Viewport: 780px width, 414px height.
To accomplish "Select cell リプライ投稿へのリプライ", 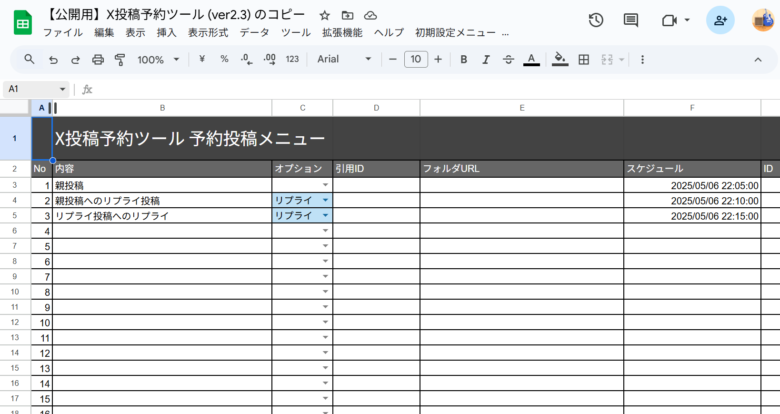I will (x=162, y=215).
